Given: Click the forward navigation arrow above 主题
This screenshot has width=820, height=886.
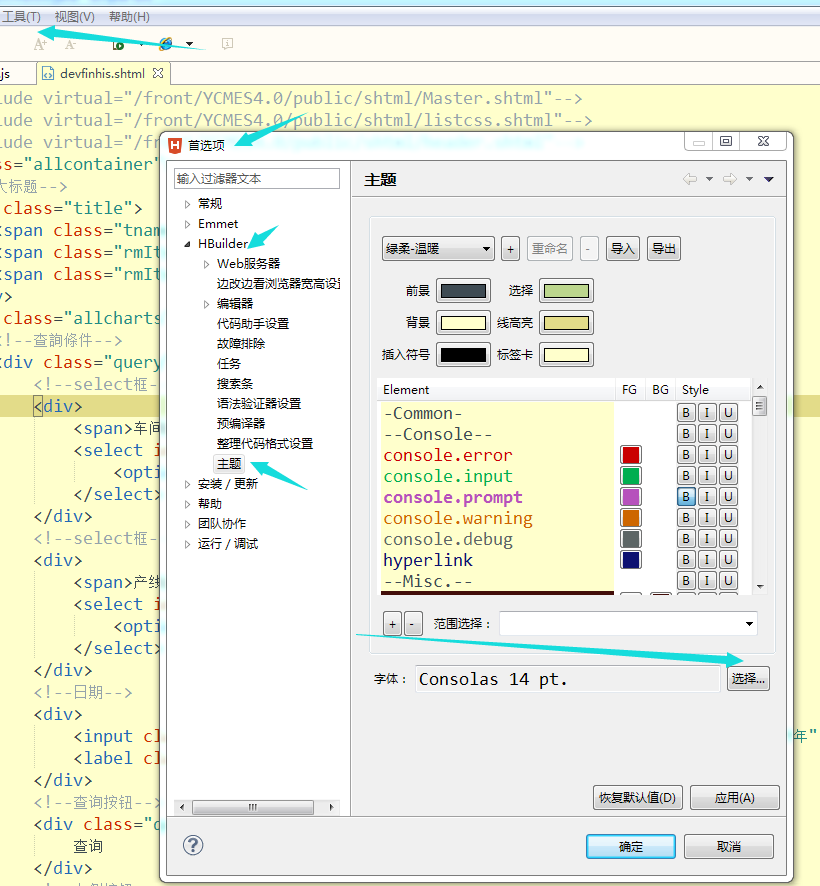Looking at the screenshot, I should coord(729,178).
